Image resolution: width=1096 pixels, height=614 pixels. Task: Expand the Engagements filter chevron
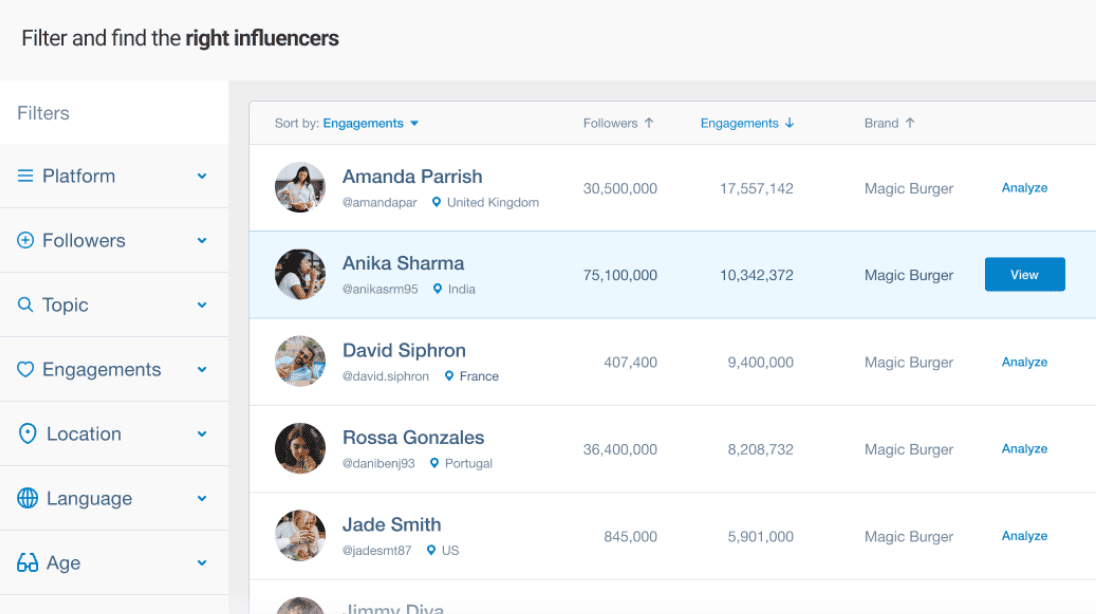[202, 370]
